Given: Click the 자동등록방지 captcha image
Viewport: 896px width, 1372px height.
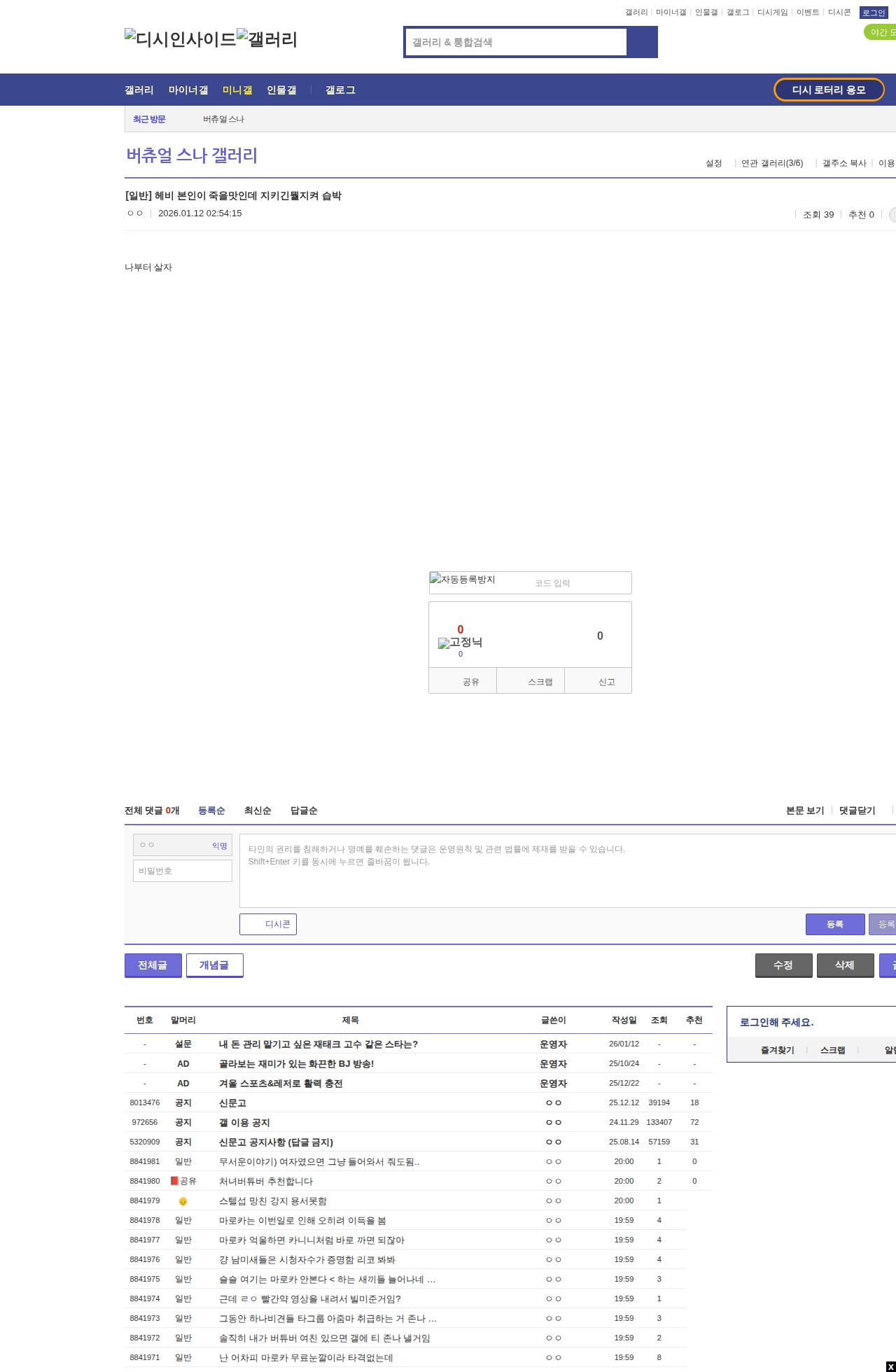Looking at the screenshot, I should pyautogui.click(x=463, y=580).
